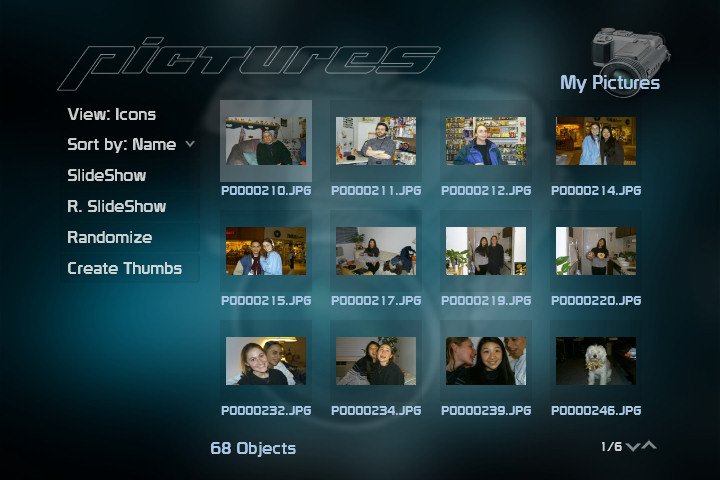
Task: Open thumbnail above P0000211.JPG
Action: (376, 141)
